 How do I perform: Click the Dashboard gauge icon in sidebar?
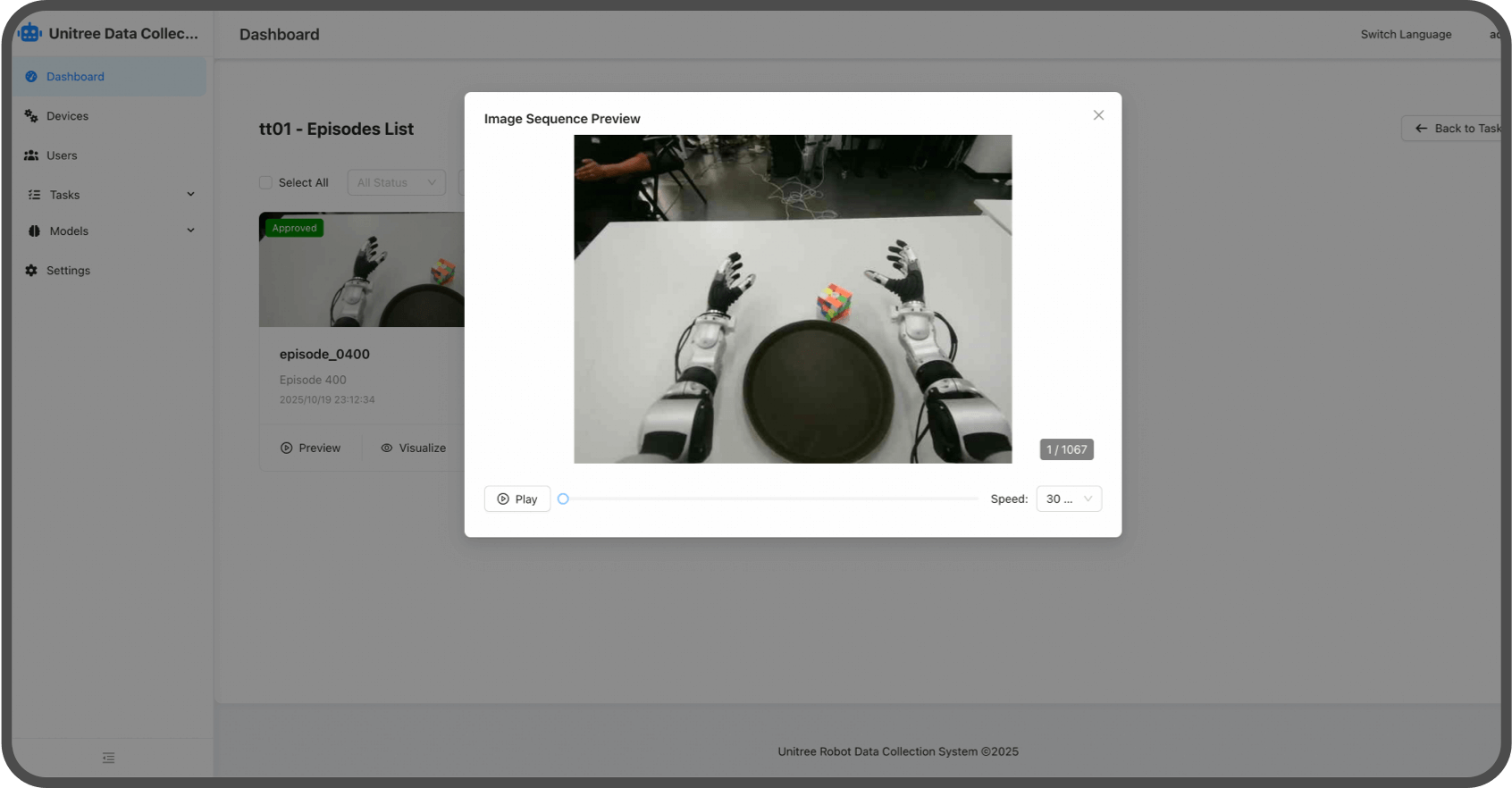tap(31, 77)
